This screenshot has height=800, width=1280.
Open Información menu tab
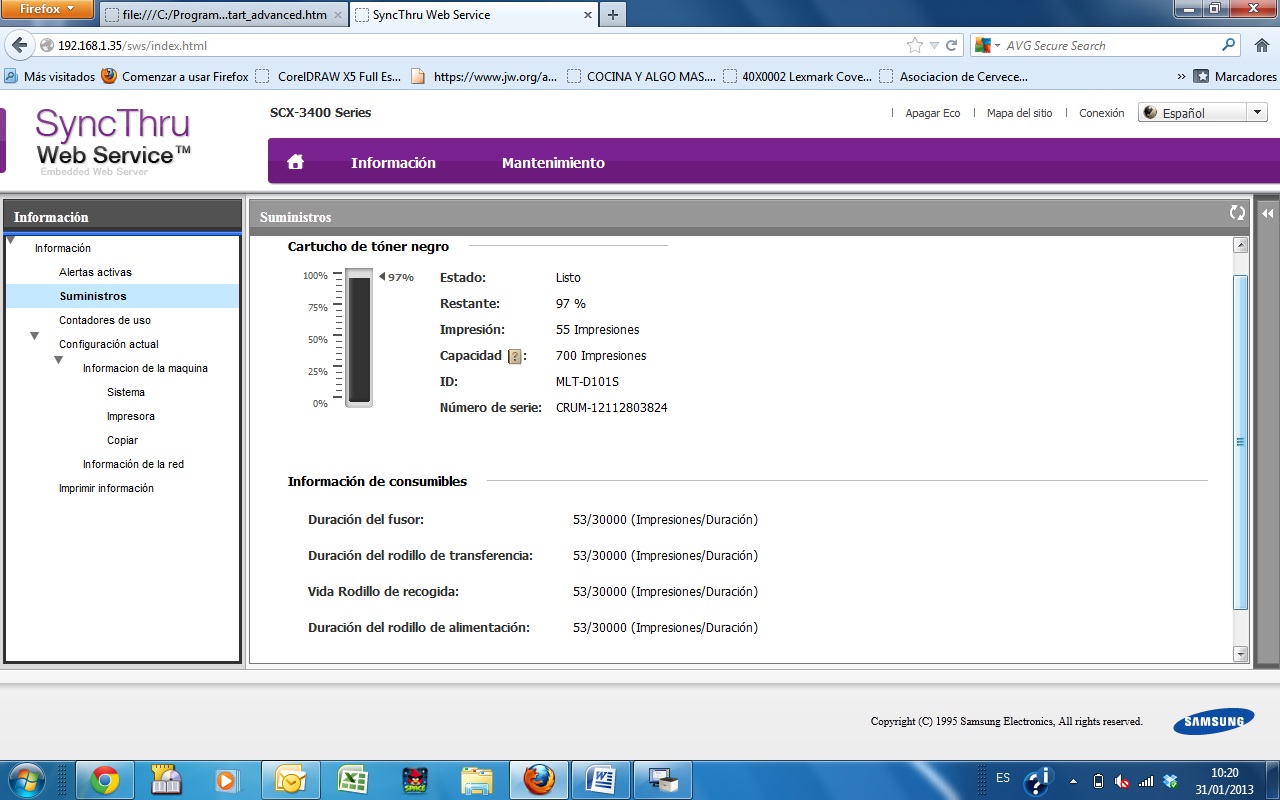point(393,162)
